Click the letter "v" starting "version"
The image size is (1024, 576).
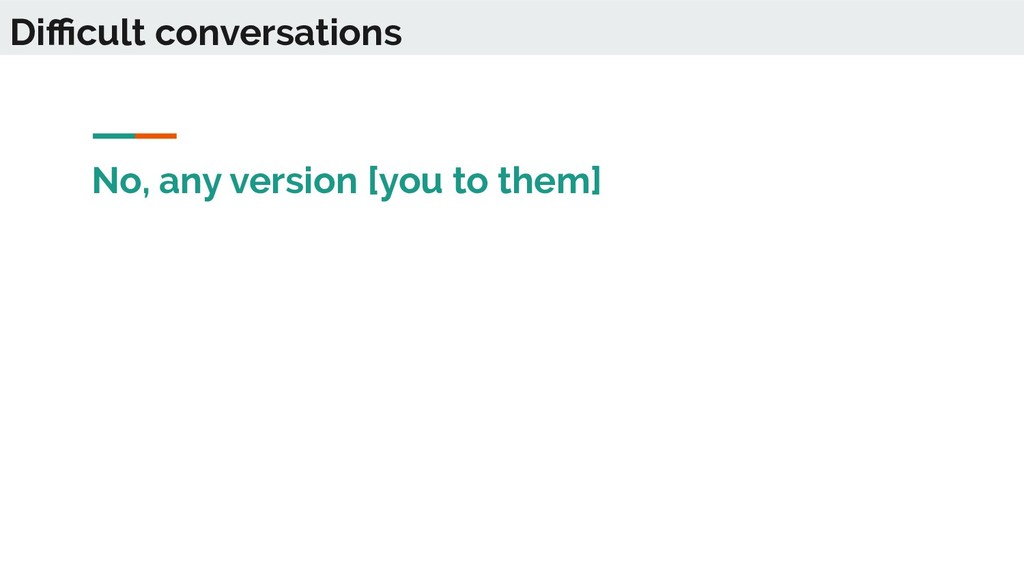point(240,184)
